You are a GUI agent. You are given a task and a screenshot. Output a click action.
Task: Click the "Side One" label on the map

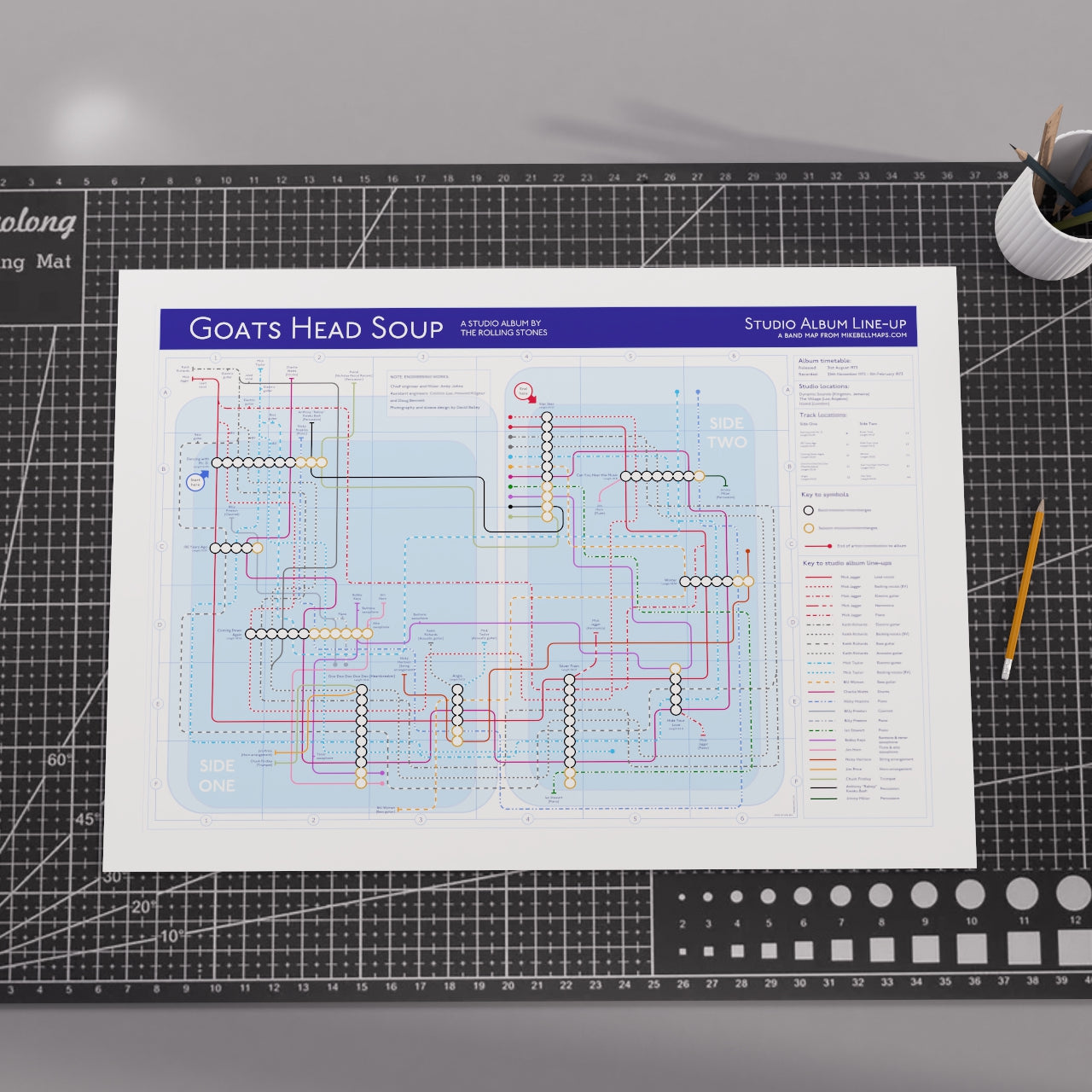217,775
